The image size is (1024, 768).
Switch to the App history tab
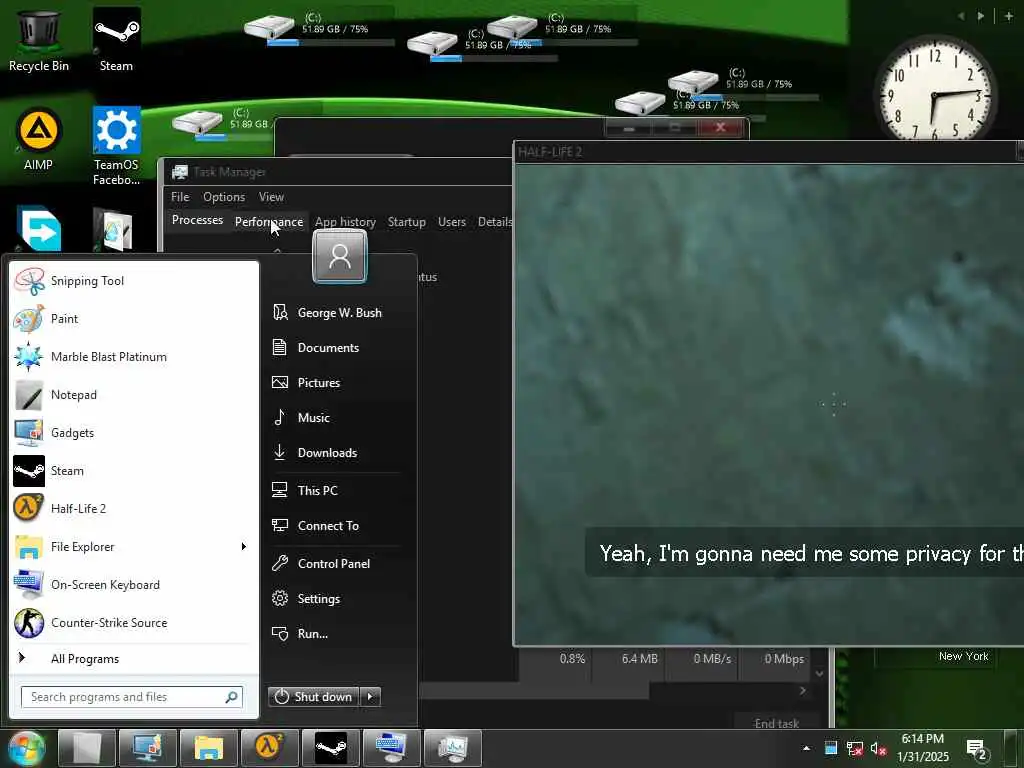(345, 222)
